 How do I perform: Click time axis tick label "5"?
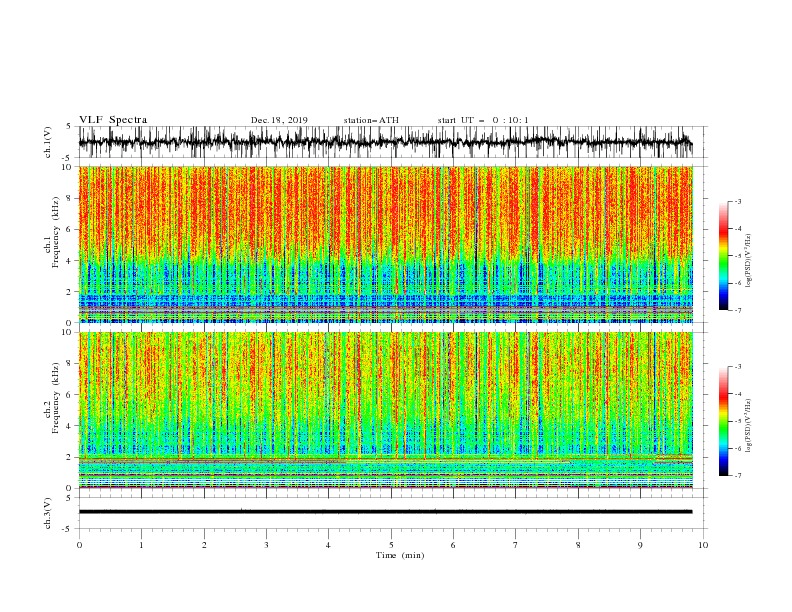pos(391,545)
